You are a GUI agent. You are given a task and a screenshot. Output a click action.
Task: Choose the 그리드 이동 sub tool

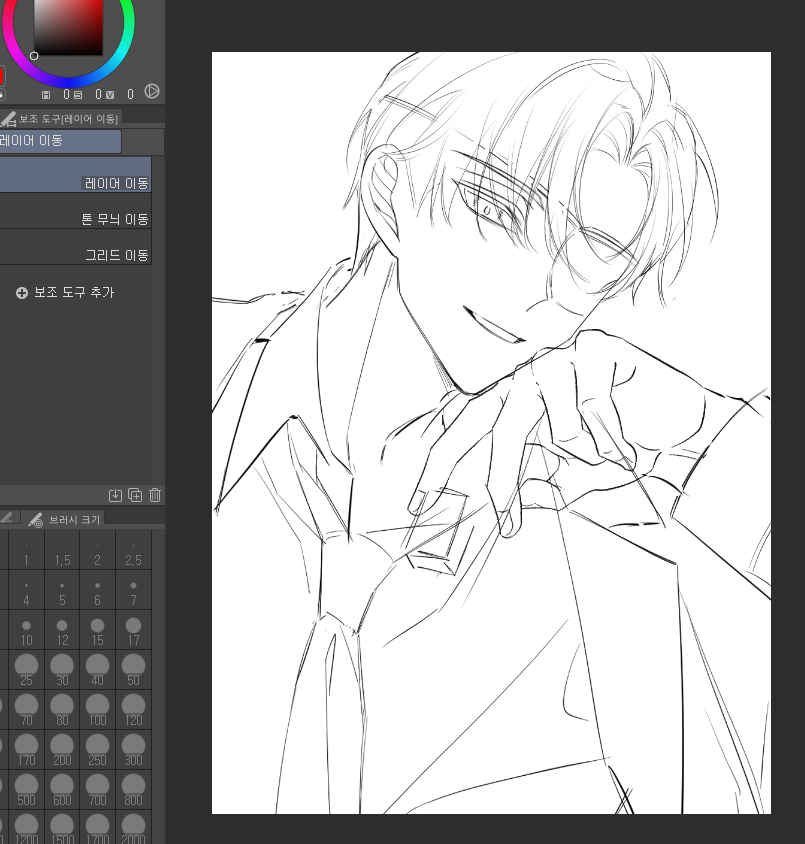tap(75, 247)
